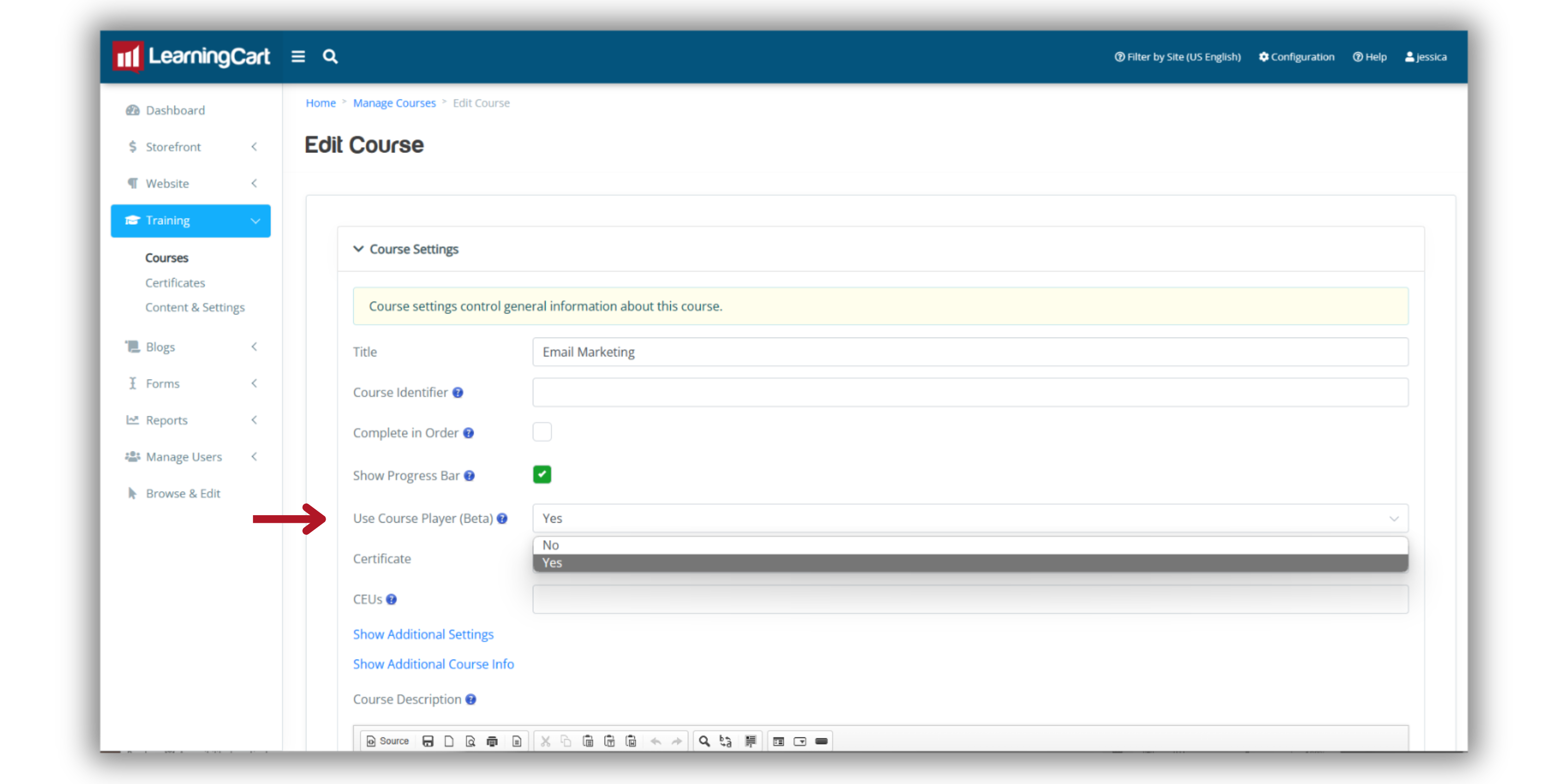Open Courses under Training
1568x784 pixels.
pyautogui.click(x=167, y=258)
